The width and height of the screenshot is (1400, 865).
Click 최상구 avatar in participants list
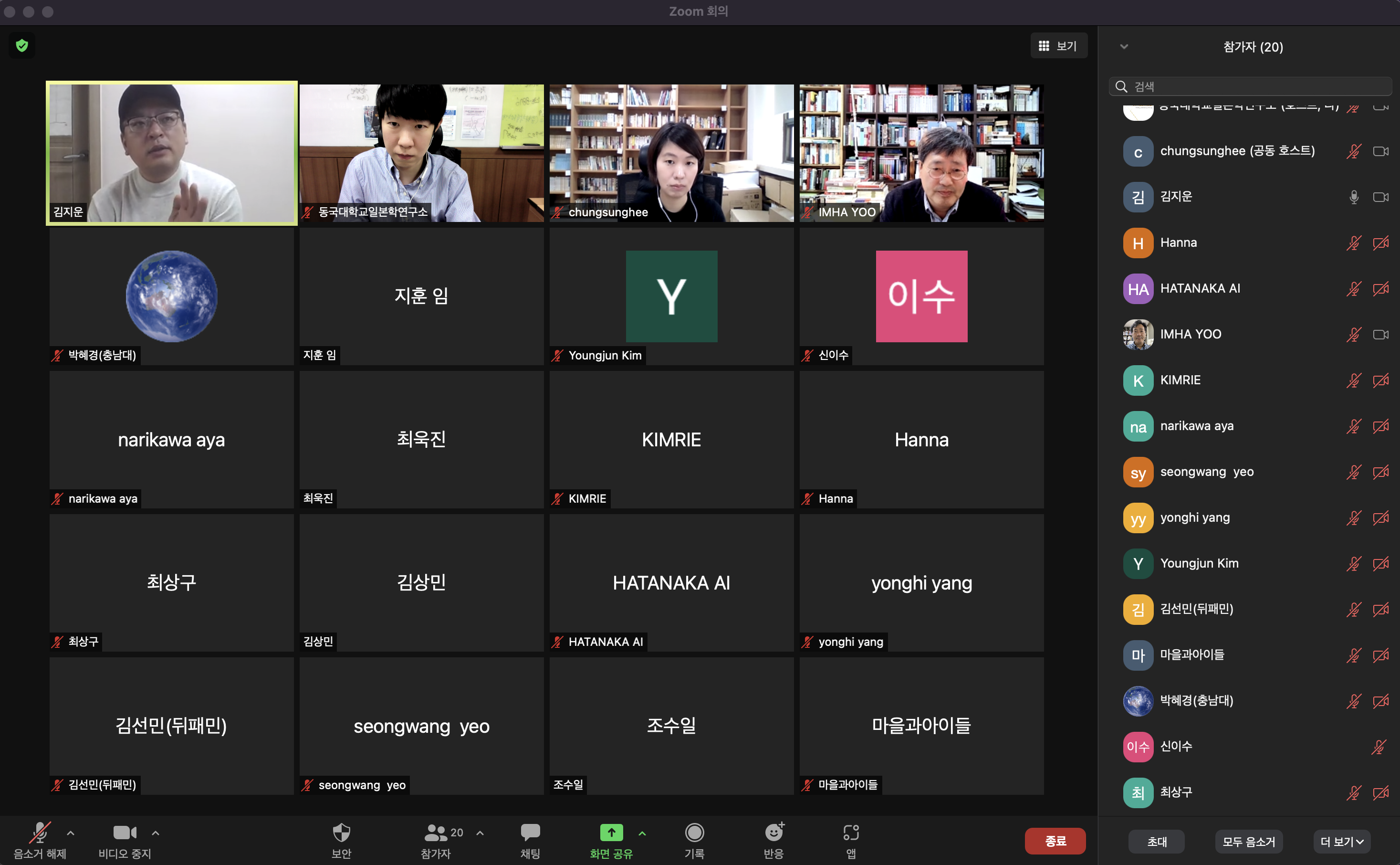tap(1138, 792)
